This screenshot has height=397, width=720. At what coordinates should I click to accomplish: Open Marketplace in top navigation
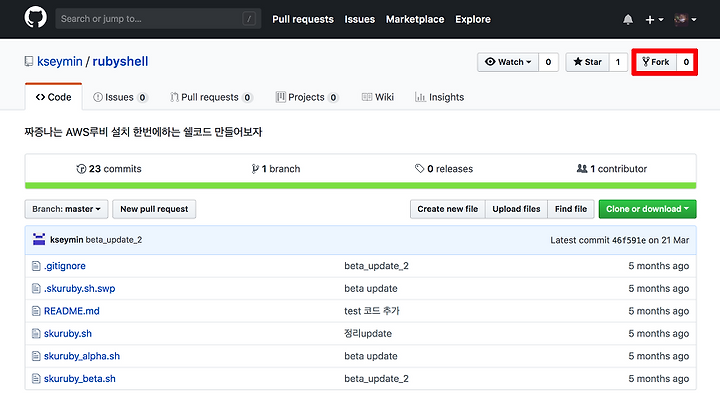coord(415,19)
